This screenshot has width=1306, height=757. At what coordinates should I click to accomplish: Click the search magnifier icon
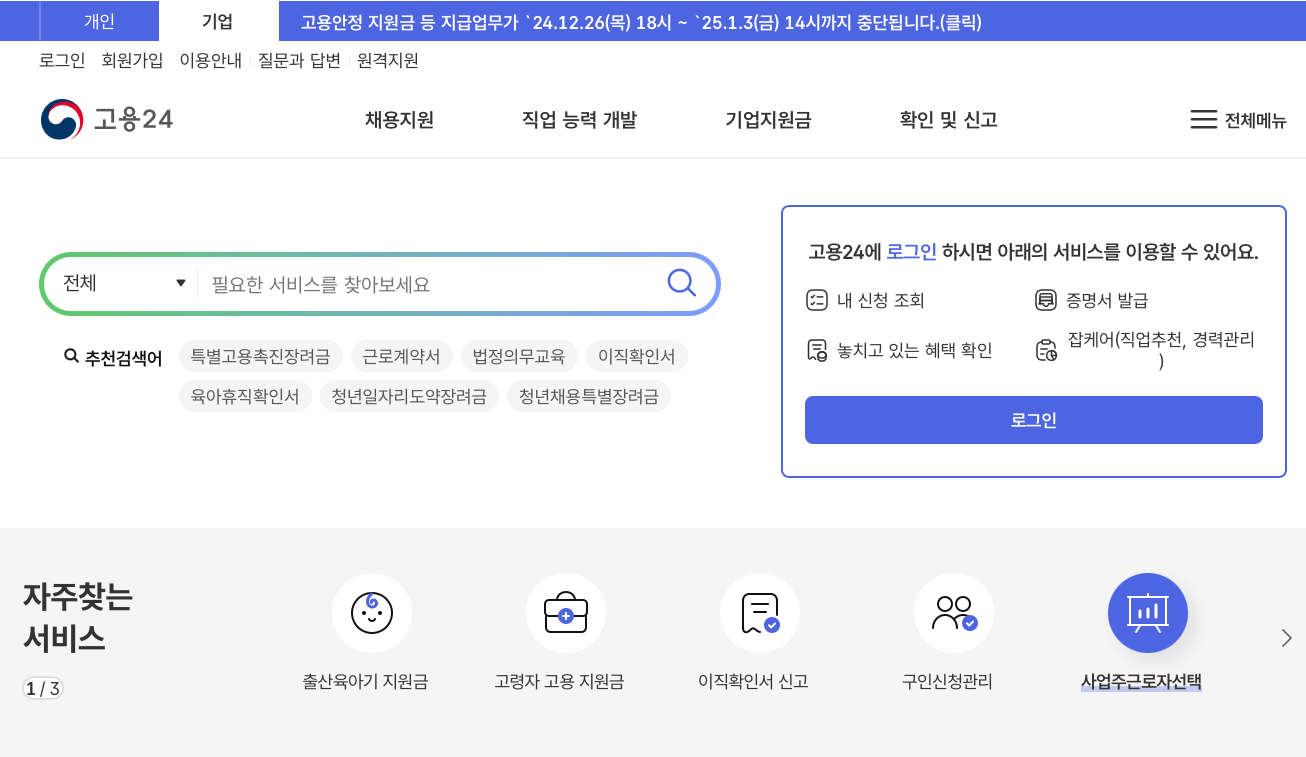coord(682,283)
